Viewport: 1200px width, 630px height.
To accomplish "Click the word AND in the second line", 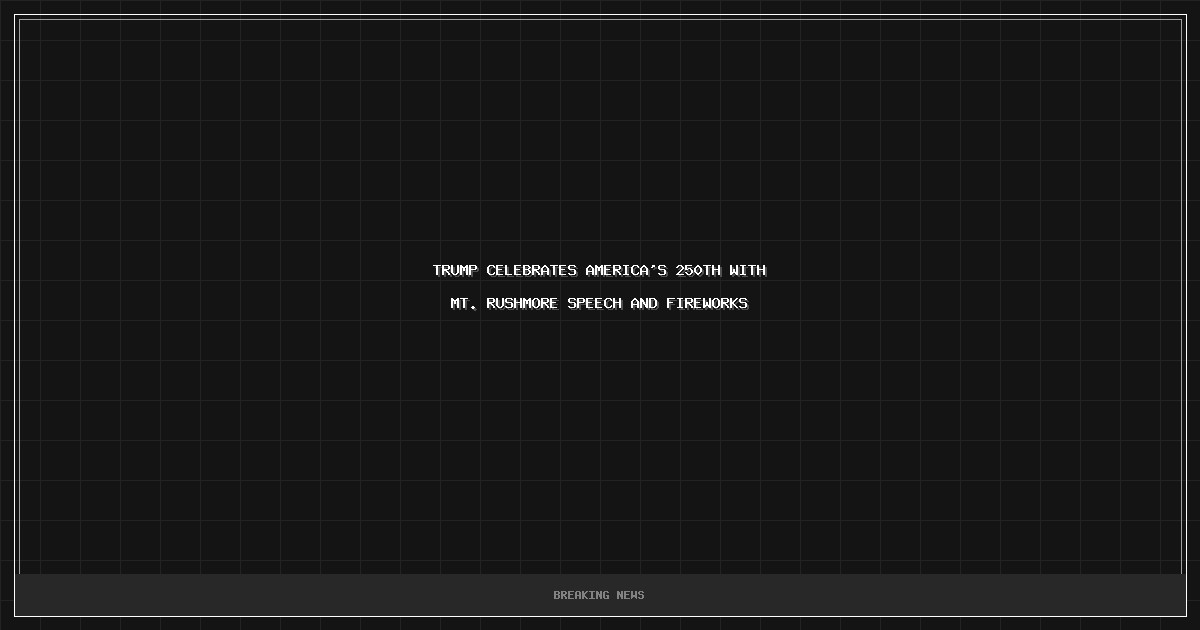I will (644, 303).
